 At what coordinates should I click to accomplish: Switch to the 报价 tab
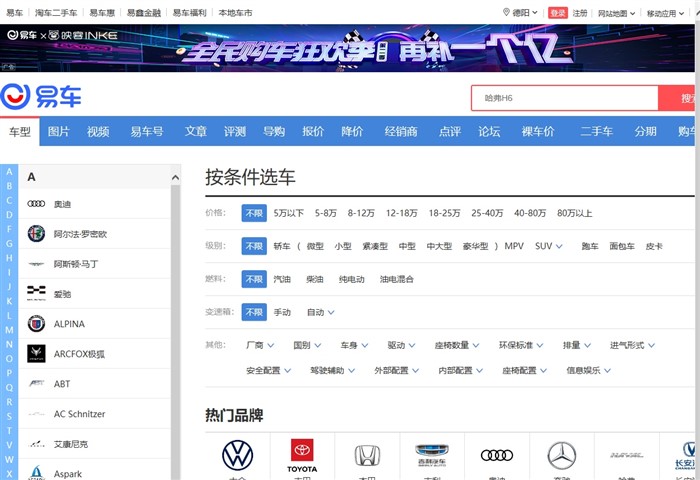313,131
